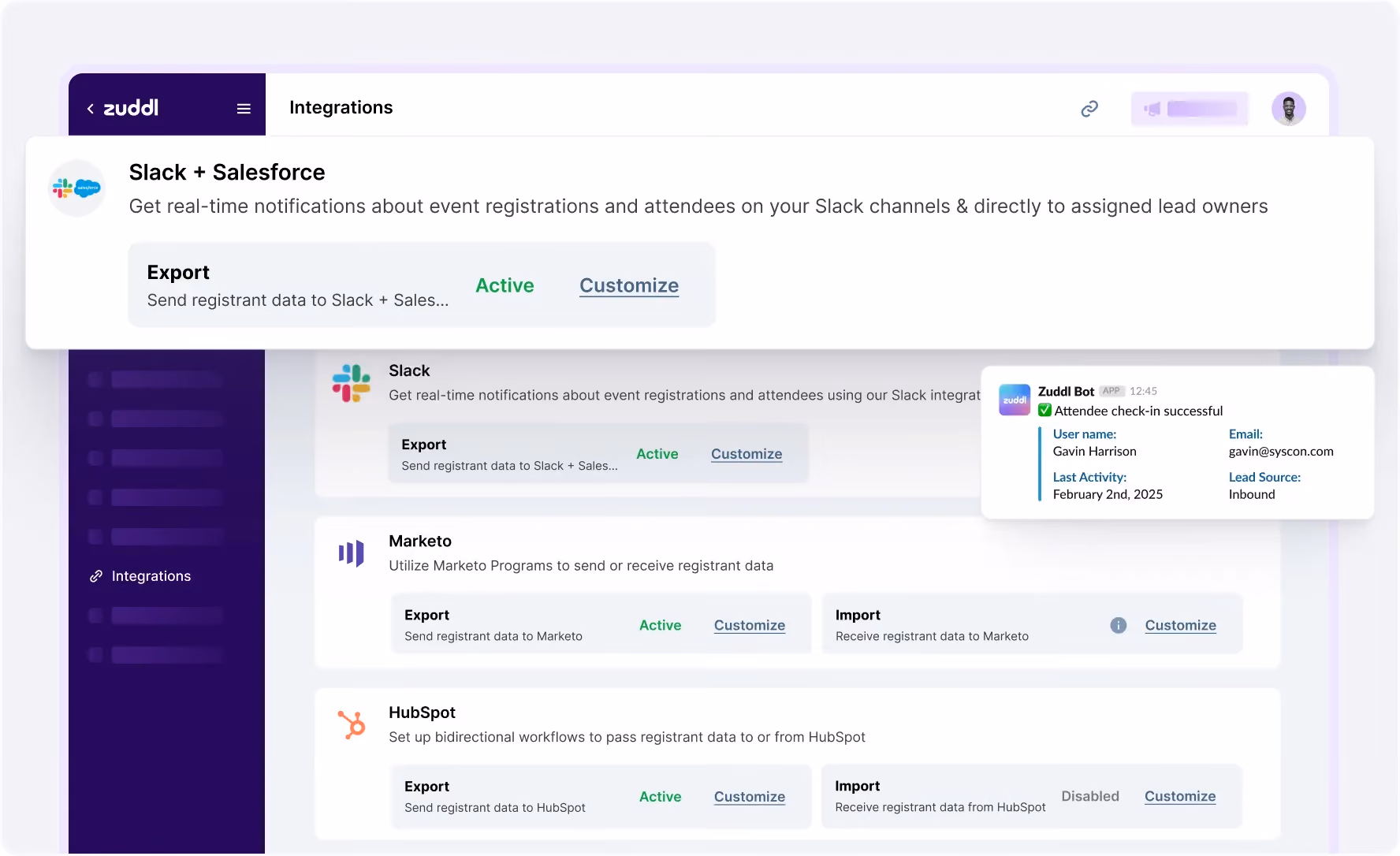The image size is (1400, 856).
Task: Click the megaphone announcement button
Action: pos(1190,109)
